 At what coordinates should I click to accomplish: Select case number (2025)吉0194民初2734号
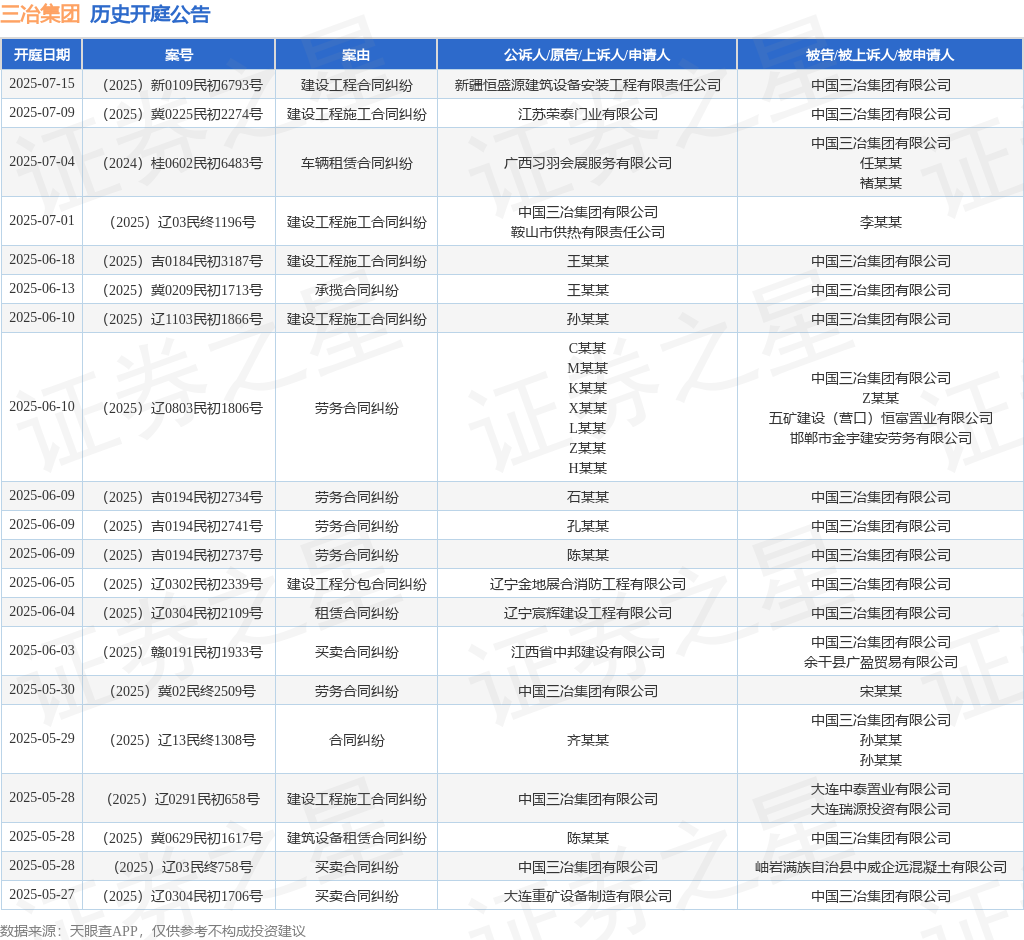click(179, 497)
